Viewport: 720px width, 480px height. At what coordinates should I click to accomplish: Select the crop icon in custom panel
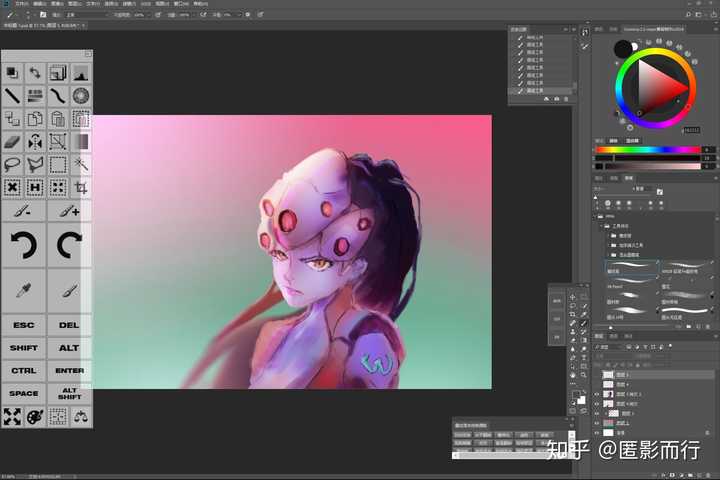click(81, 187)
